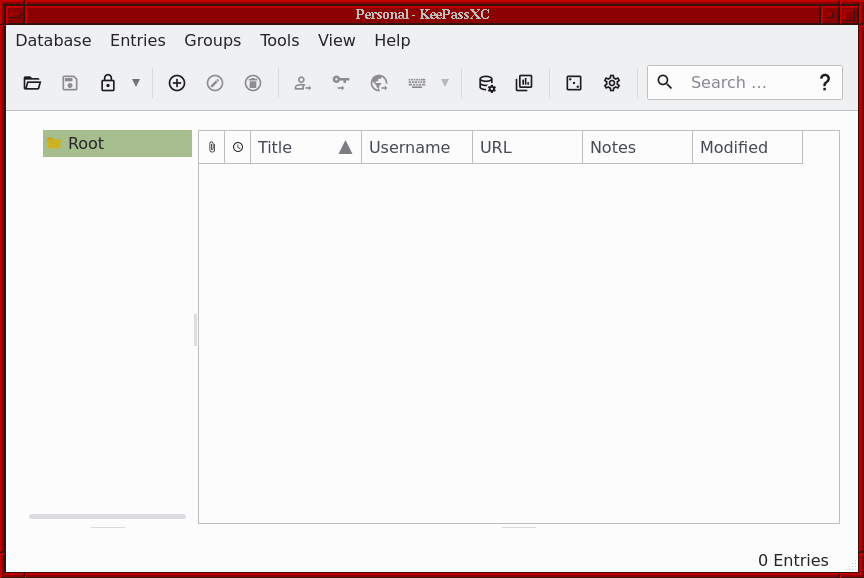Open the Help menu
864x578 pixels.
pos(392,41)
